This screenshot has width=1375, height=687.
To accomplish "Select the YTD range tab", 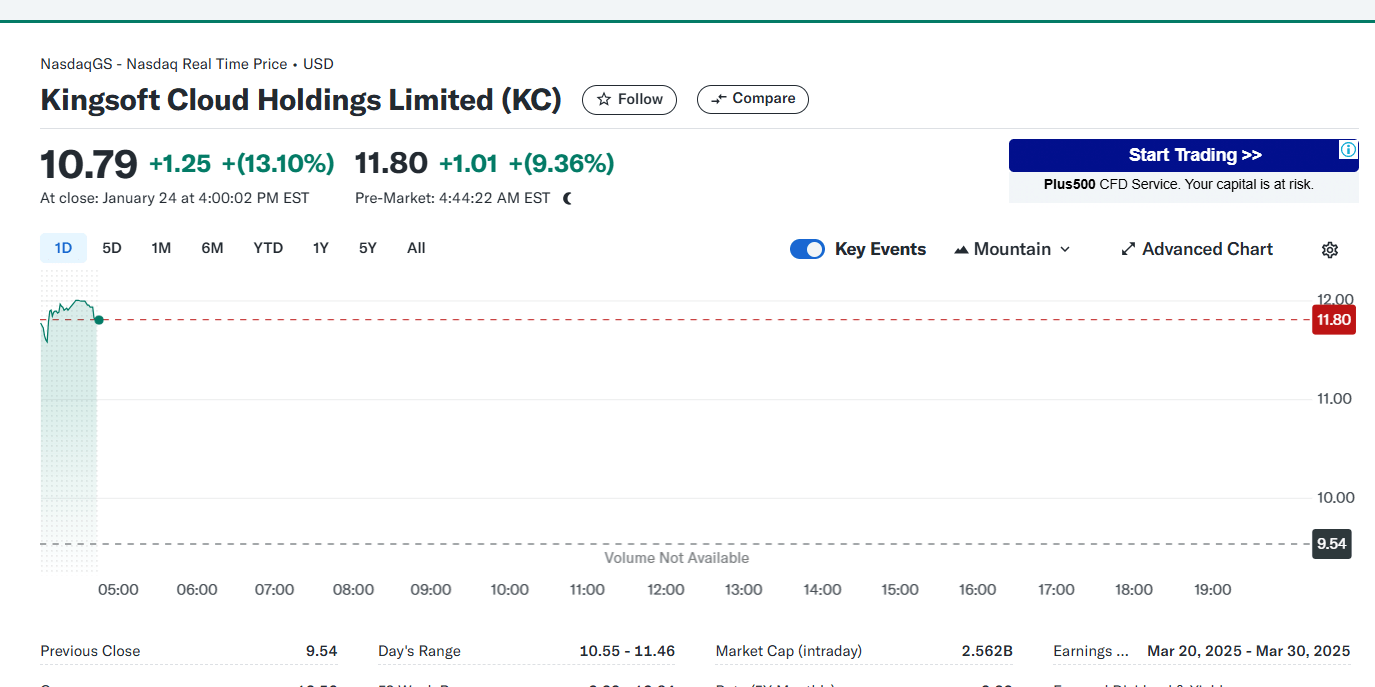I will (x=268, y=248).
